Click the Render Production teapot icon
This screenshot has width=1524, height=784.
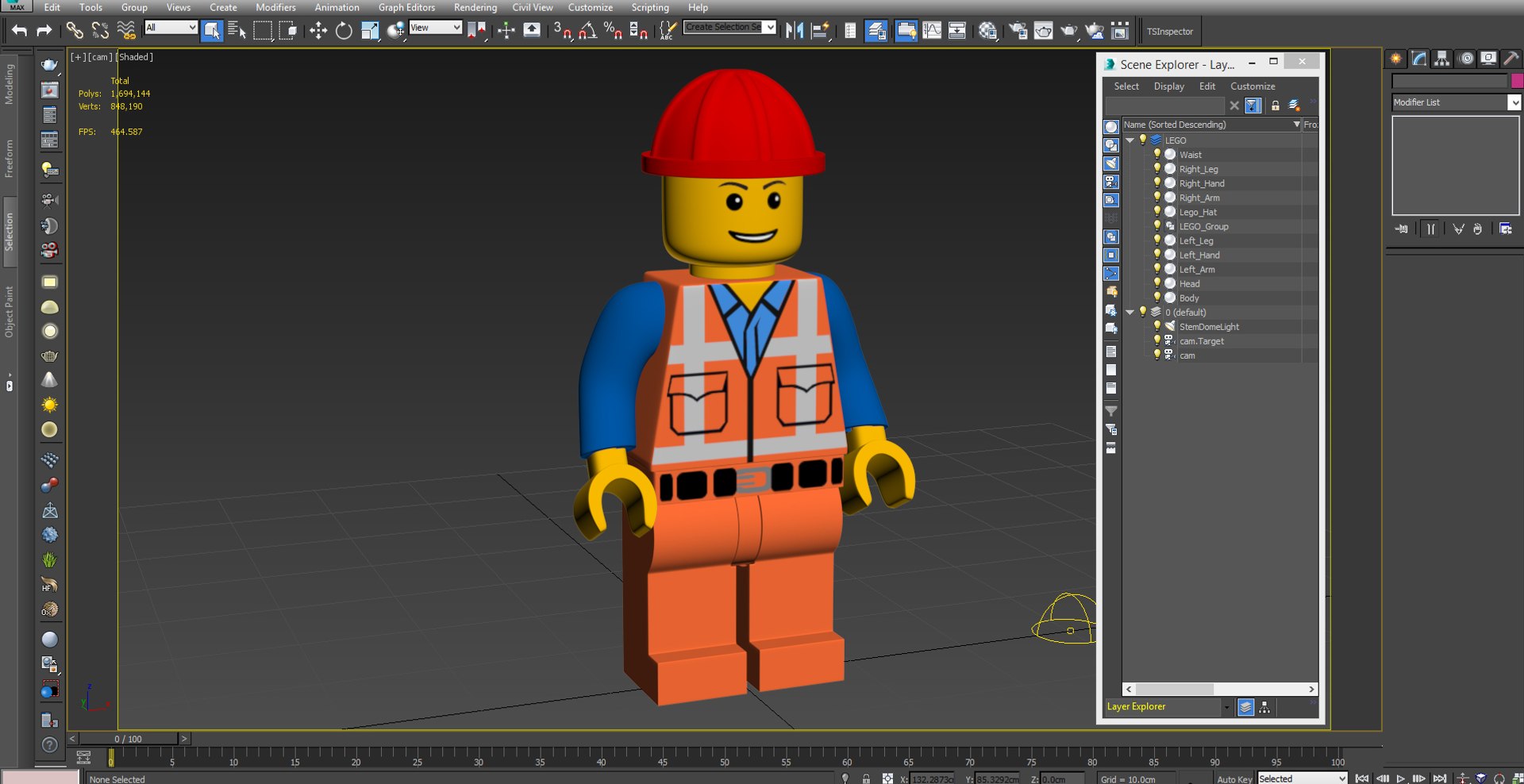coord(1069,31)
